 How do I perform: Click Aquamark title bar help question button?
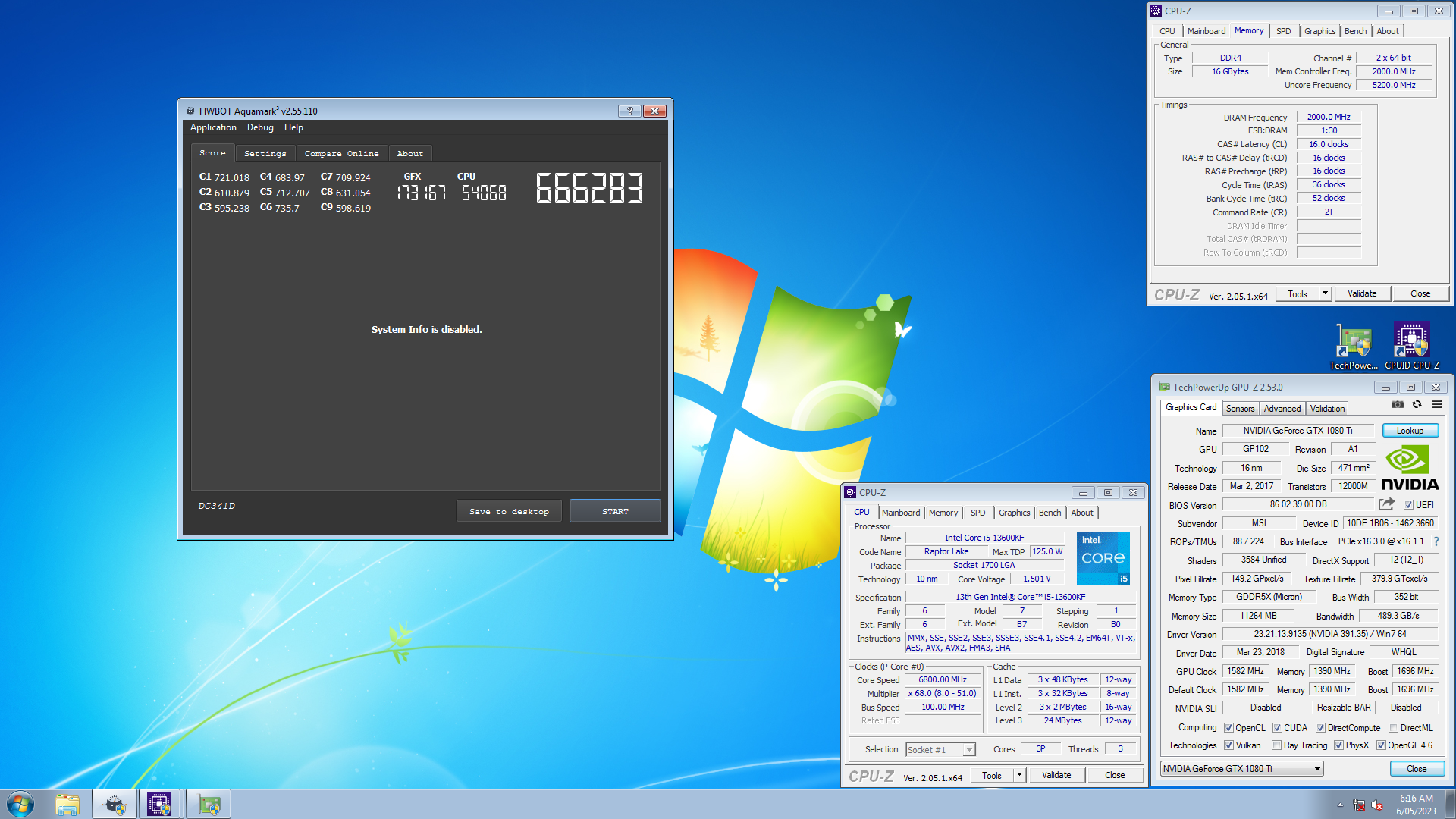click(x=629, y=111)
